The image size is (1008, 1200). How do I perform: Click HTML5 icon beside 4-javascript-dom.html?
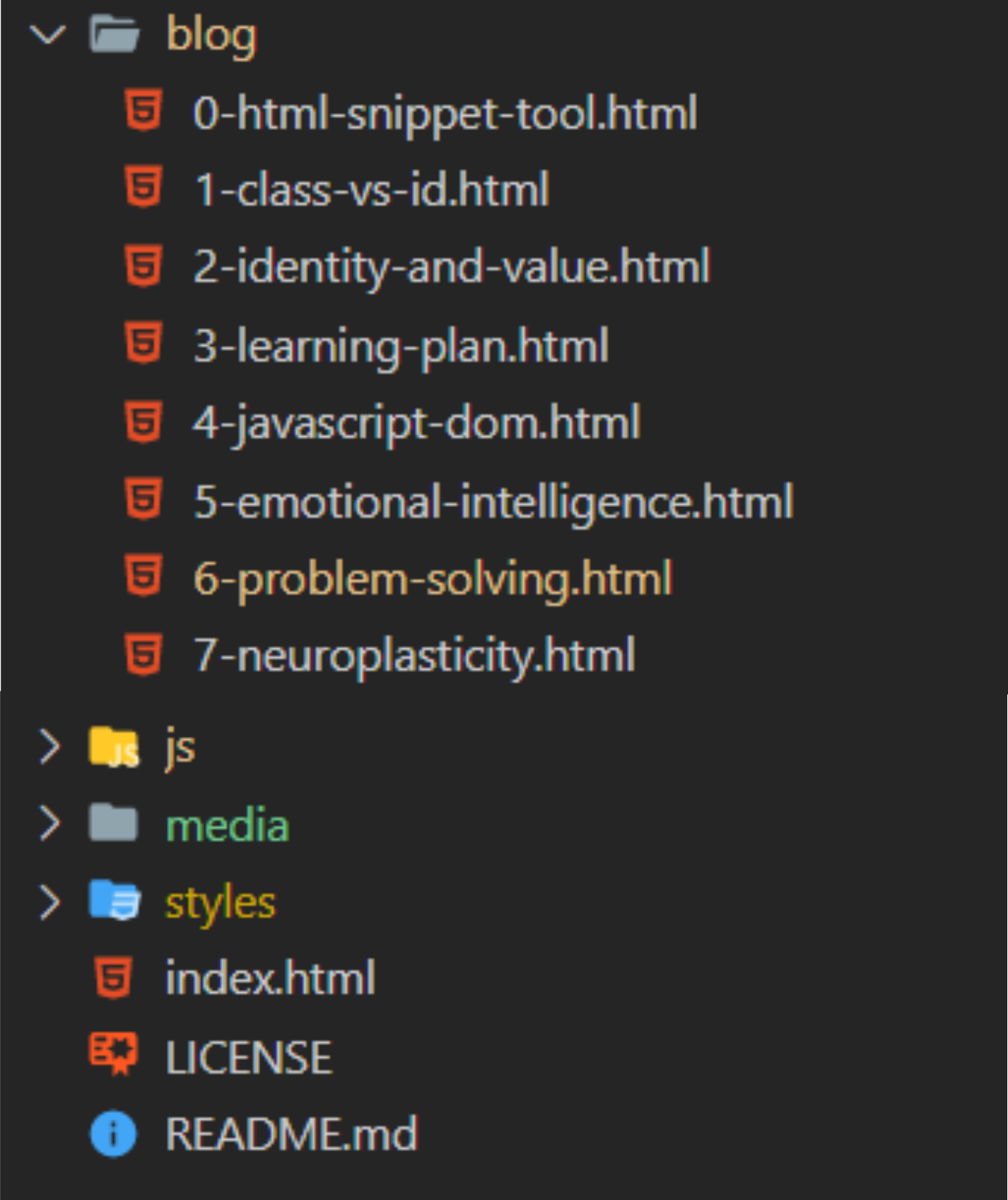click(x=143, y=421)
